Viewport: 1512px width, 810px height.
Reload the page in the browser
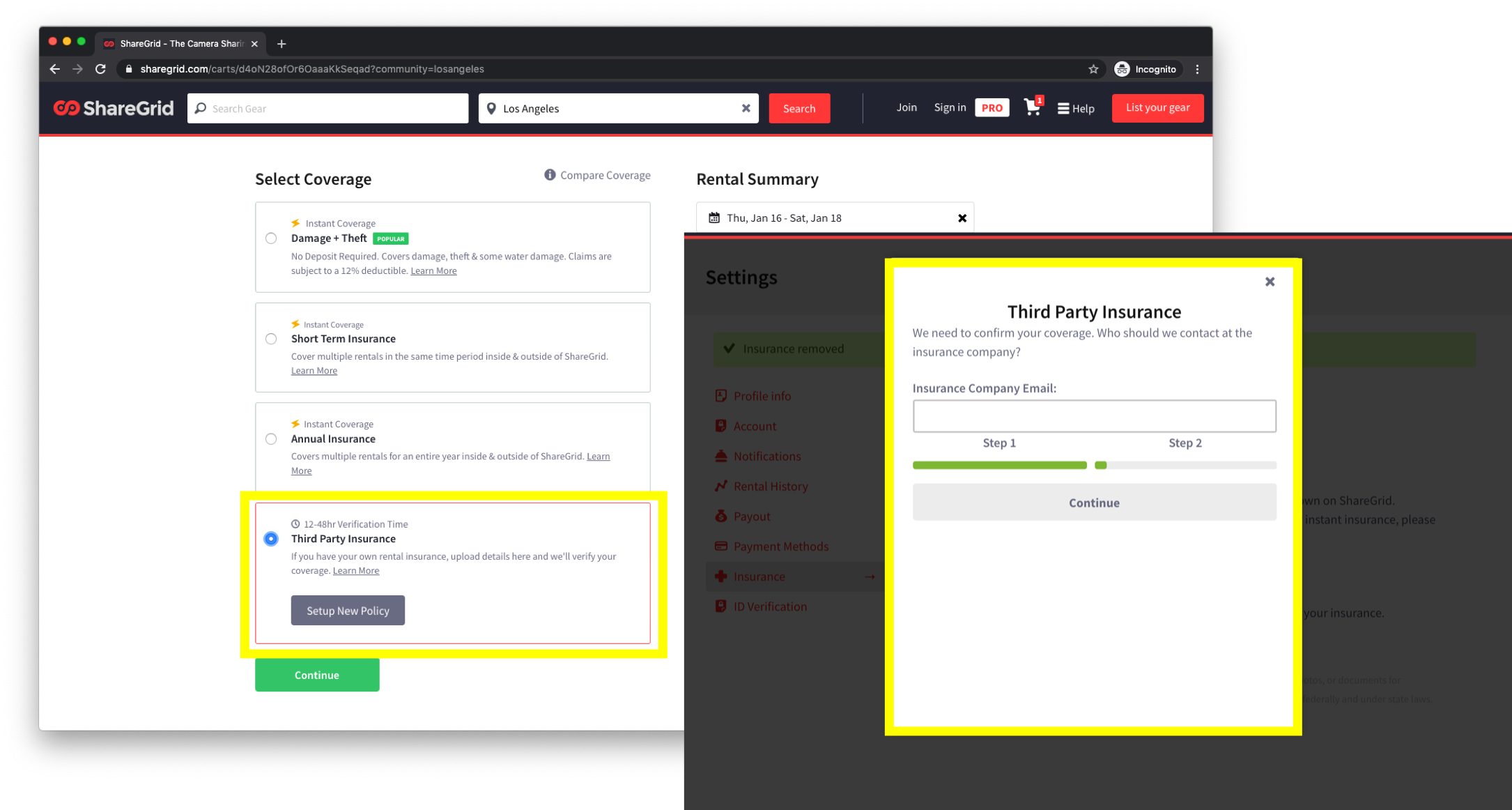pyautogui.click(x=100, y=69)
